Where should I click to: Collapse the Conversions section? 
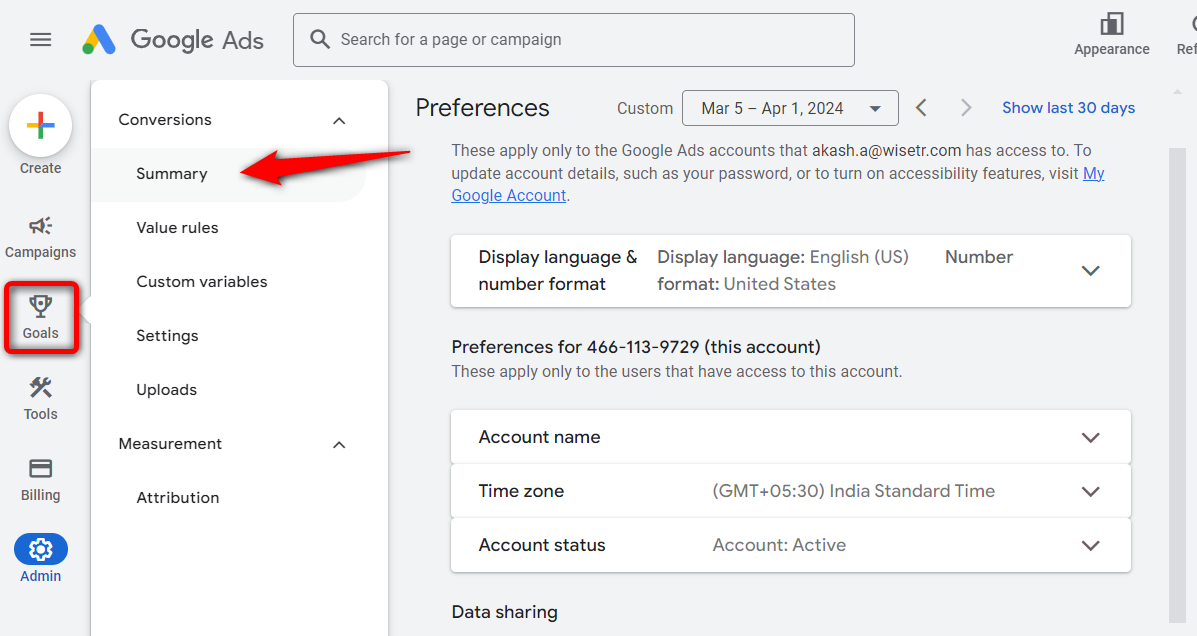pyautogui.click(x=339, y=121)
